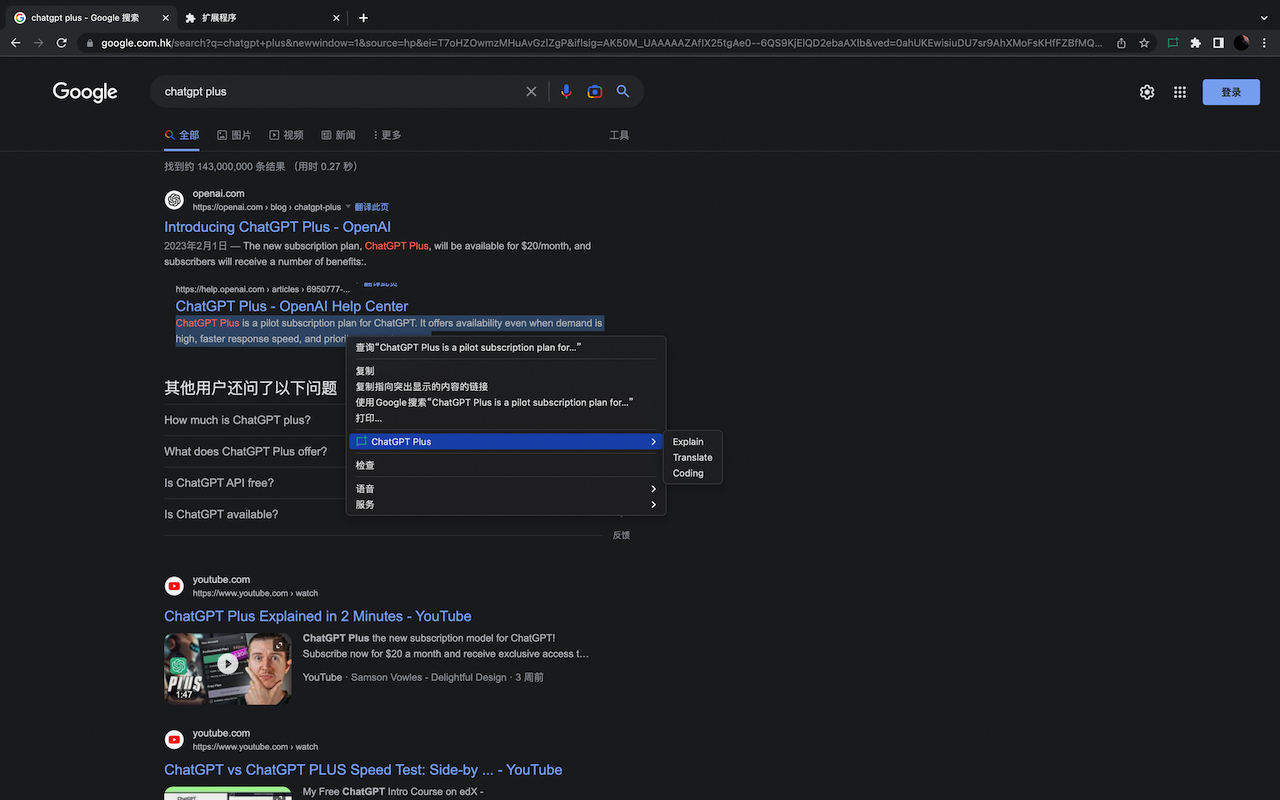Image resolution: width=1280 pixels, height=800 pixels.
Task: Open the arrow beside openai.com blog URL
Action: (x=348, y=207)
